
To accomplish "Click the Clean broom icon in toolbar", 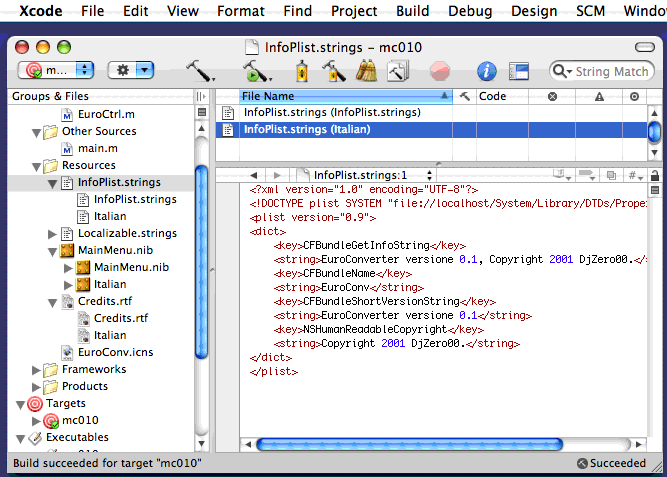I will pos(366,71).
